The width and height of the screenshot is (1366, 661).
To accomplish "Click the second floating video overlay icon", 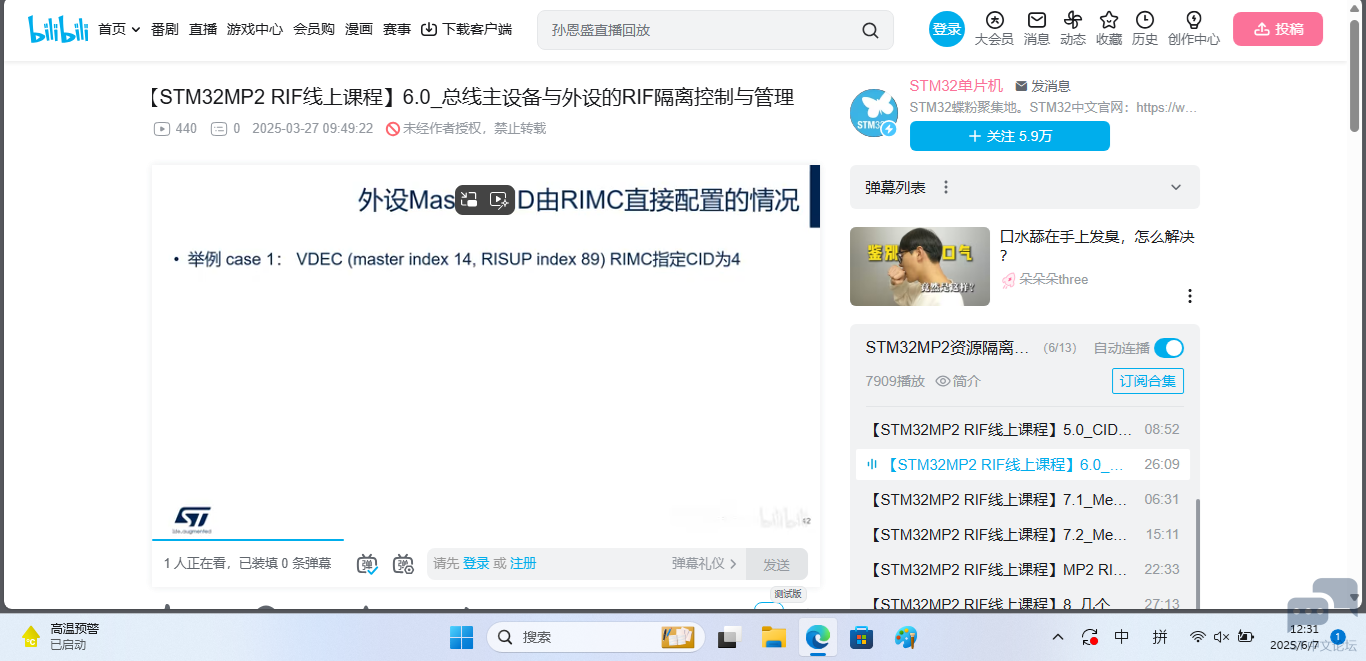I will click(499, 200).
